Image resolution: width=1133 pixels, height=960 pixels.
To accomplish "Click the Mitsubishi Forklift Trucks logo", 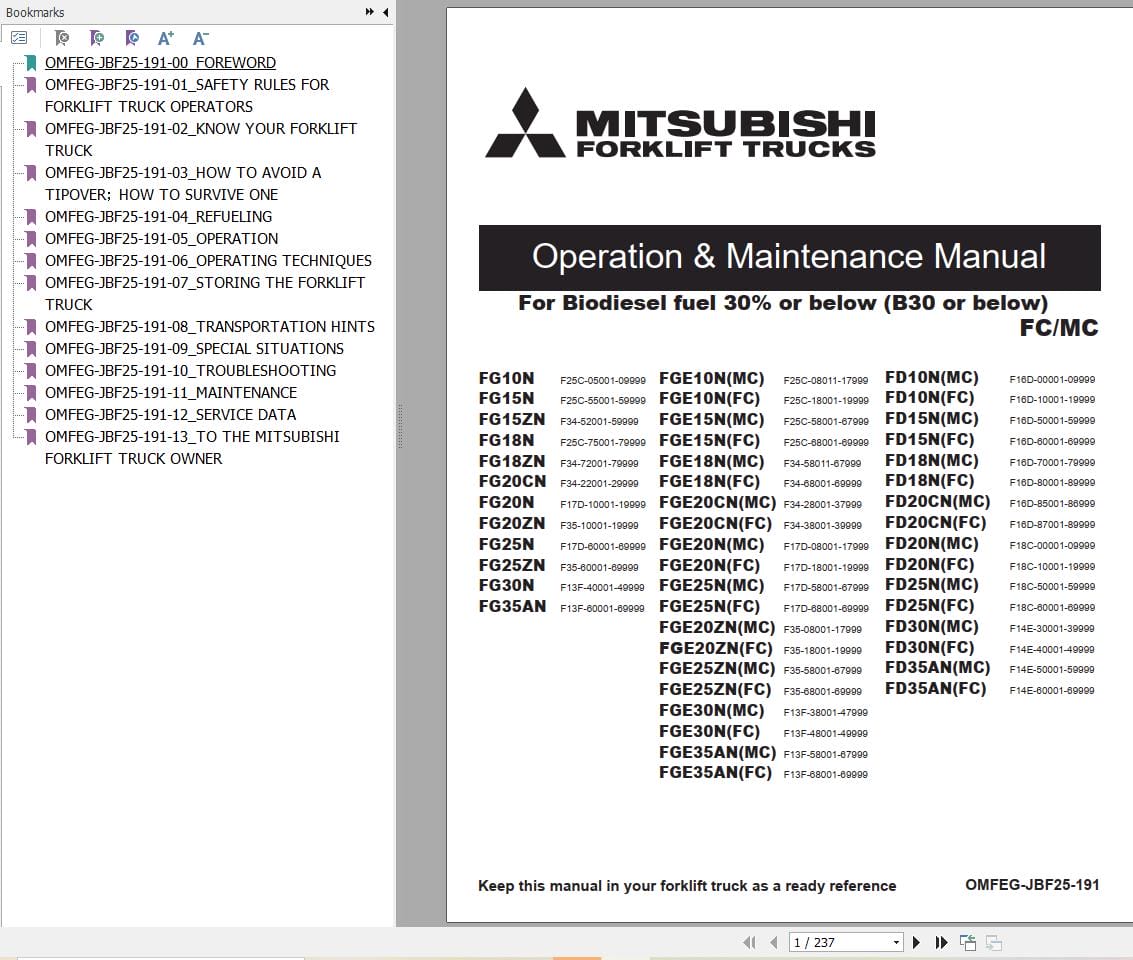I will [680, 124].
